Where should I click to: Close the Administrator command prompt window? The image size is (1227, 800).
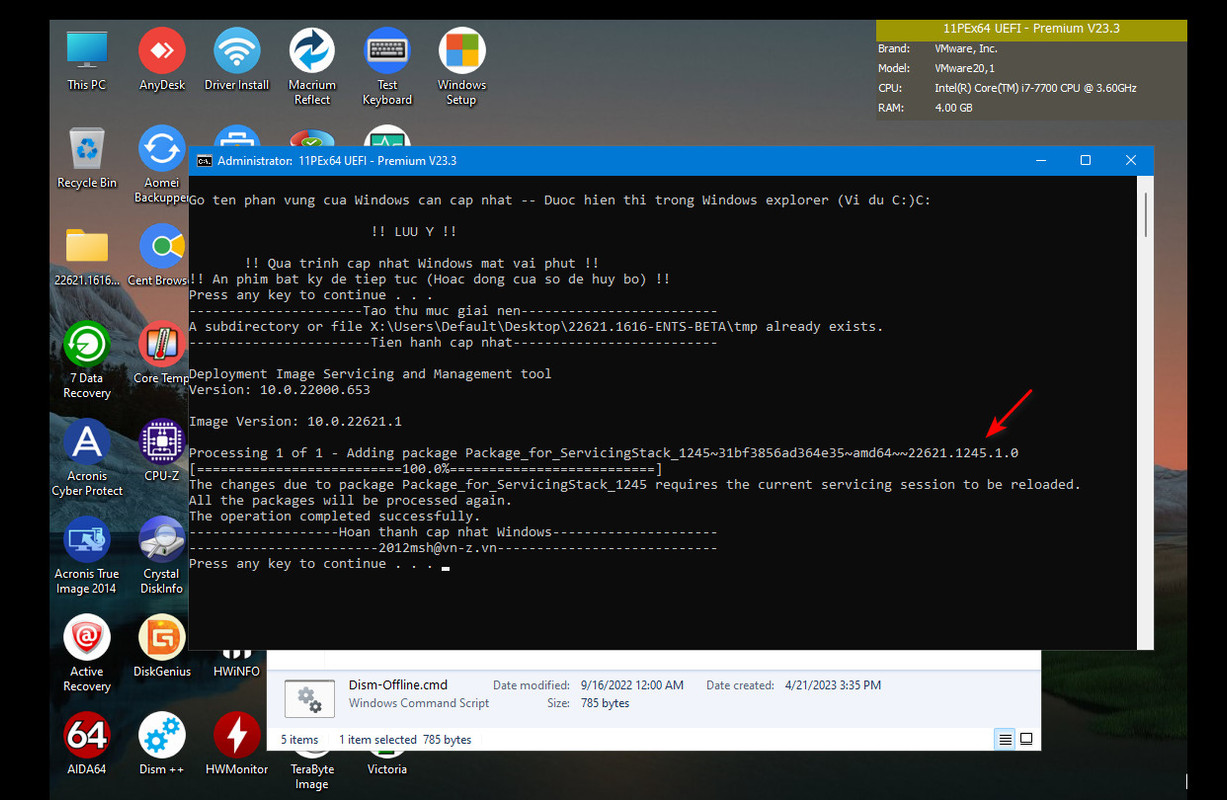click(x=1131, y=160)
